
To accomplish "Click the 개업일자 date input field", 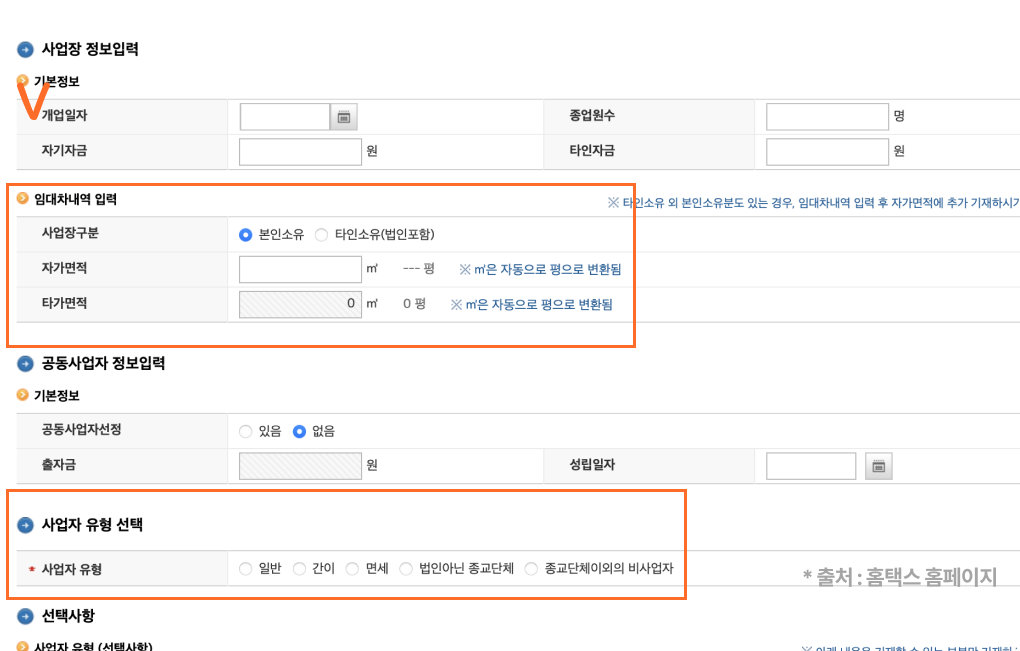I will [283, 116].
